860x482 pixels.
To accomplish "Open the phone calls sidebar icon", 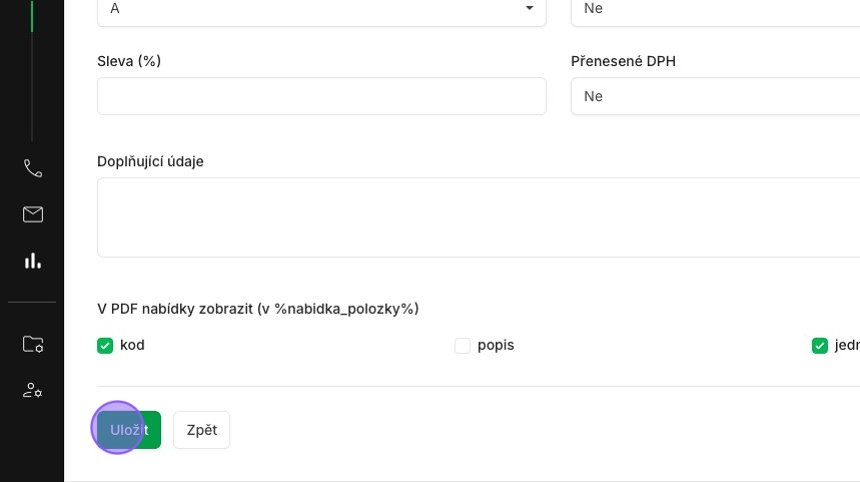I will pyautogui.click(x=32, y=168).
